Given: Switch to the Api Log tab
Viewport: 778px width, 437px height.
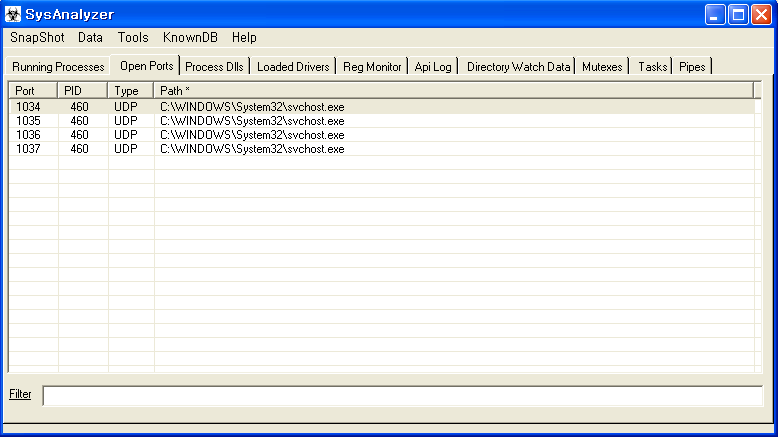Looking at the screenshot, I should [x=433, y=67].
